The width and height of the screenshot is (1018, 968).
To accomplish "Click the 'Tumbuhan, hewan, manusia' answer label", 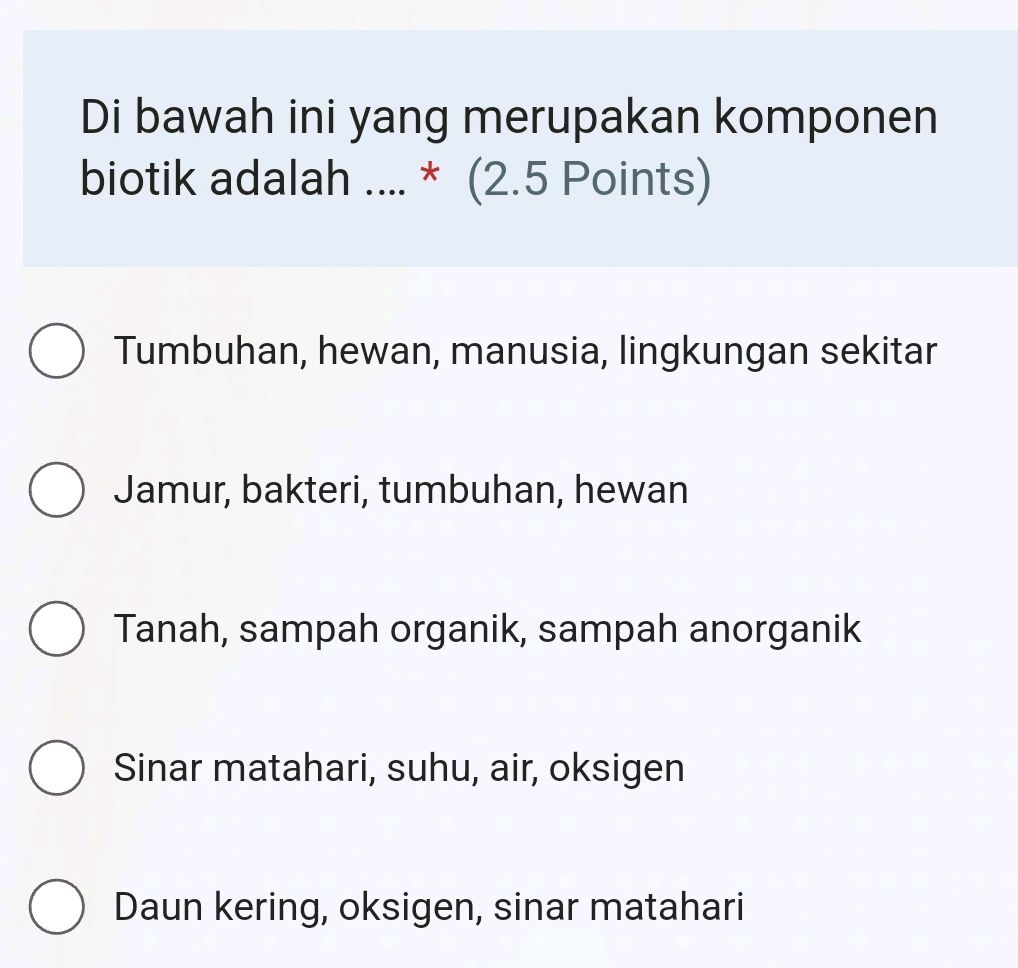I will [525, 350].
